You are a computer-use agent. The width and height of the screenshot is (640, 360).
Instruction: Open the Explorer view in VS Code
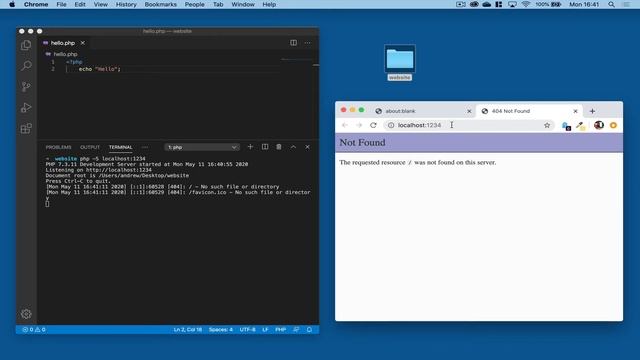(x=26, y=45)
